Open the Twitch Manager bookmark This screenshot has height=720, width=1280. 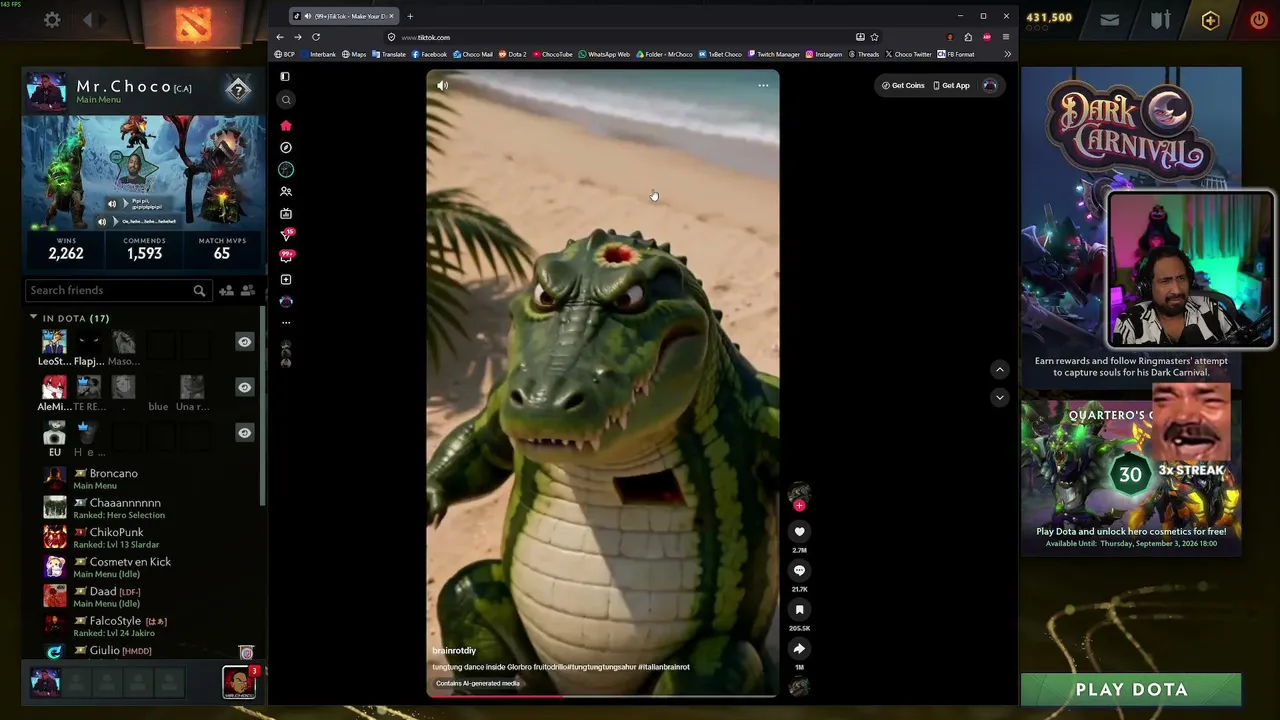coord(773,54)
